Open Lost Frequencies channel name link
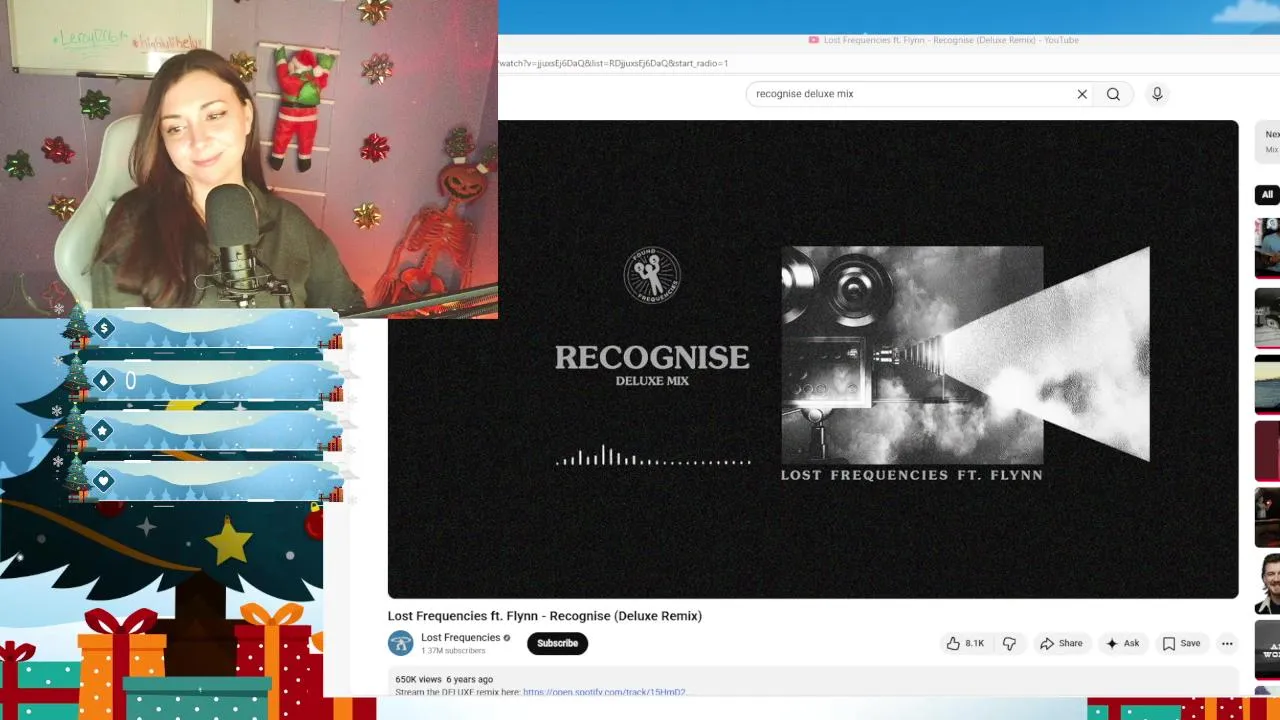 (x=461, y=637)
